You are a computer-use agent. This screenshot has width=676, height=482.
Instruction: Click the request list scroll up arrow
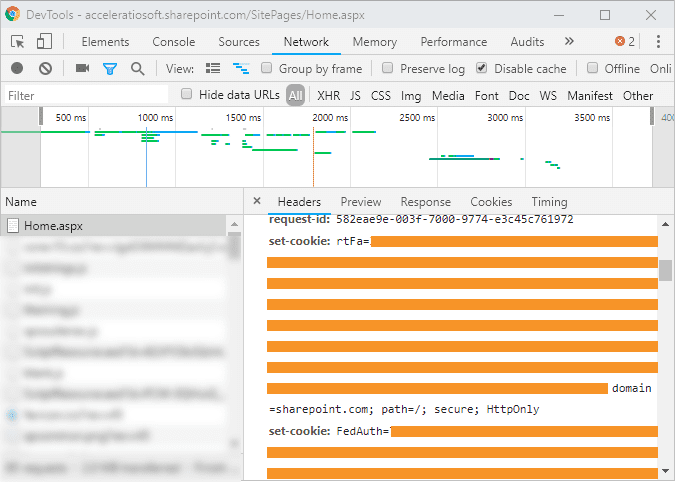point(234,224)
